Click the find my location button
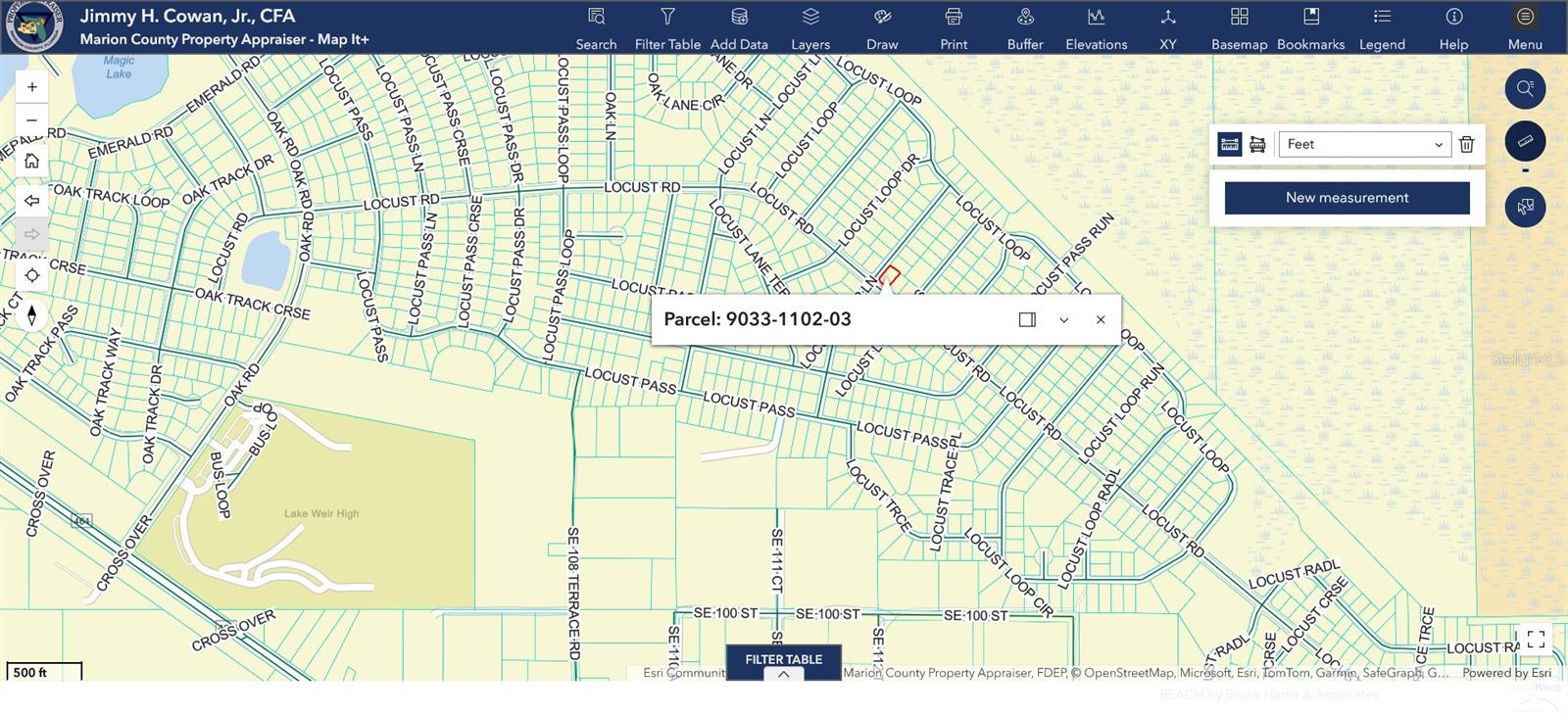 pos(32,275)
